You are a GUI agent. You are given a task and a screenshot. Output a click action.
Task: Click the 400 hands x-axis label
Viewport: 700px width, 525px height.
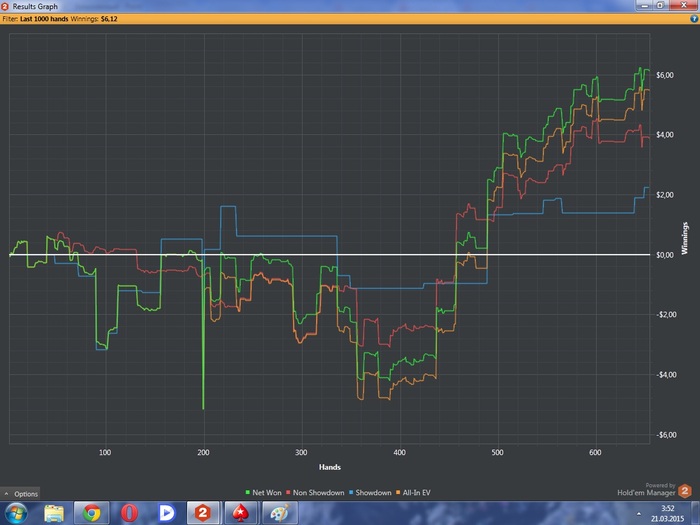[400, 452]
